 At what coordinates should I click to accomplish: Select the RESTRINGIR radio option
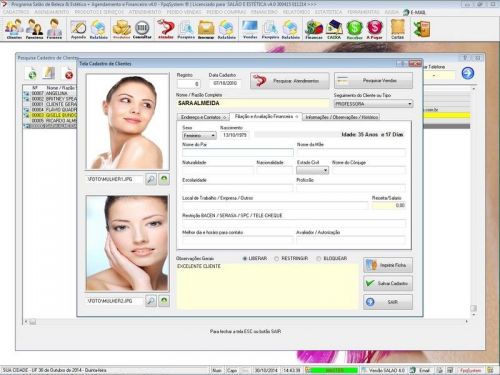pyautogui.click(x=276, y=259)
